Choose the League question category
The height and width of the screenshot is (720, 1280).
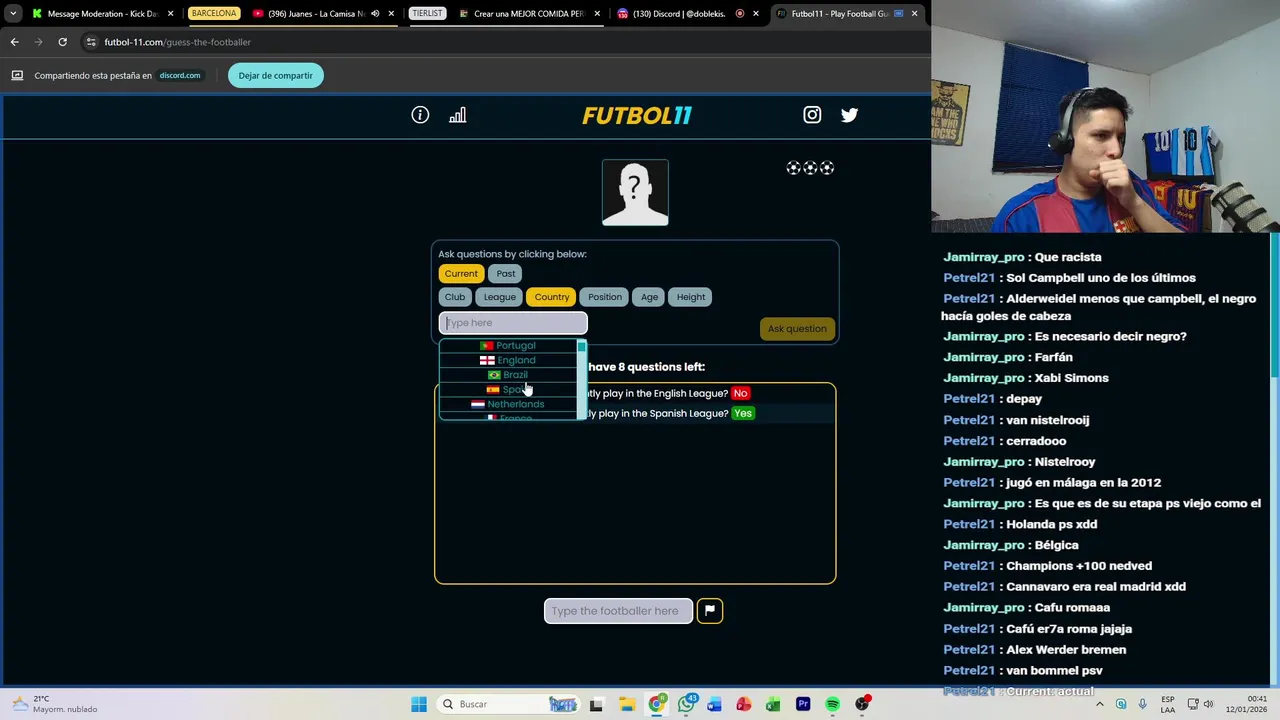click(x=500, y=297)
